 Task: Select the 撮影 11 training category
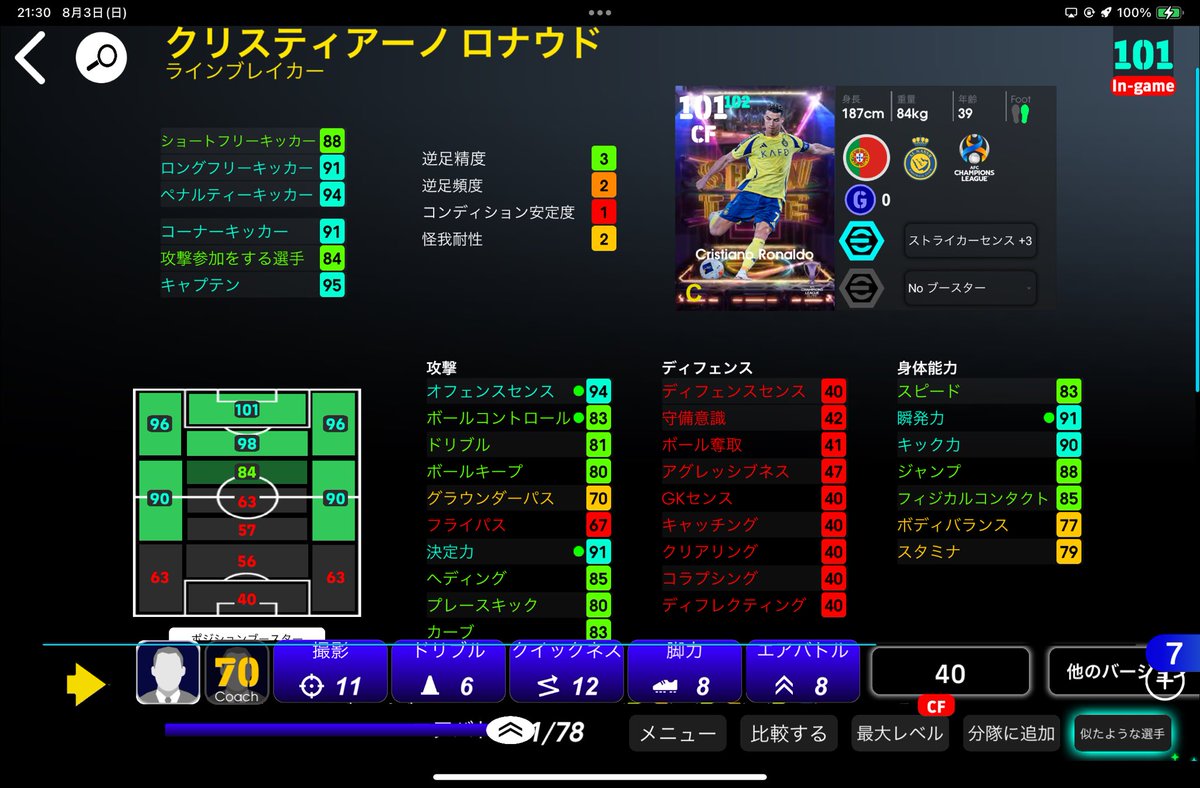[x=330, y=671]
